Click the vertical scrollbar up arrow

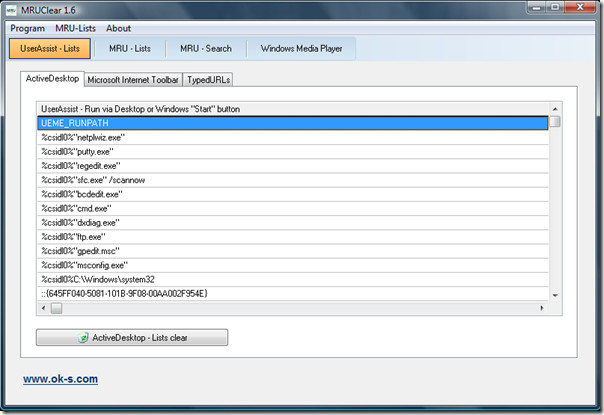pos(555,109)
